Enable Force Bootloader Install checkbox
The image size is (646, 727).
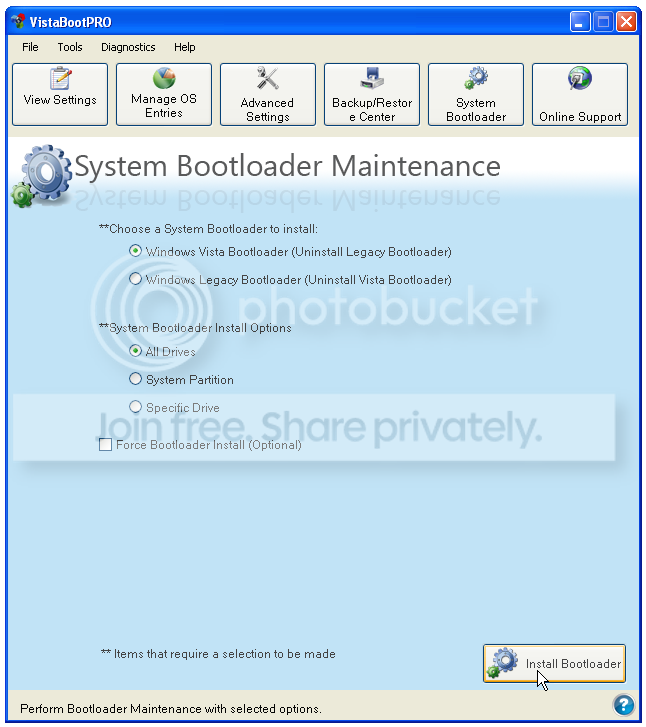point(106,444)
